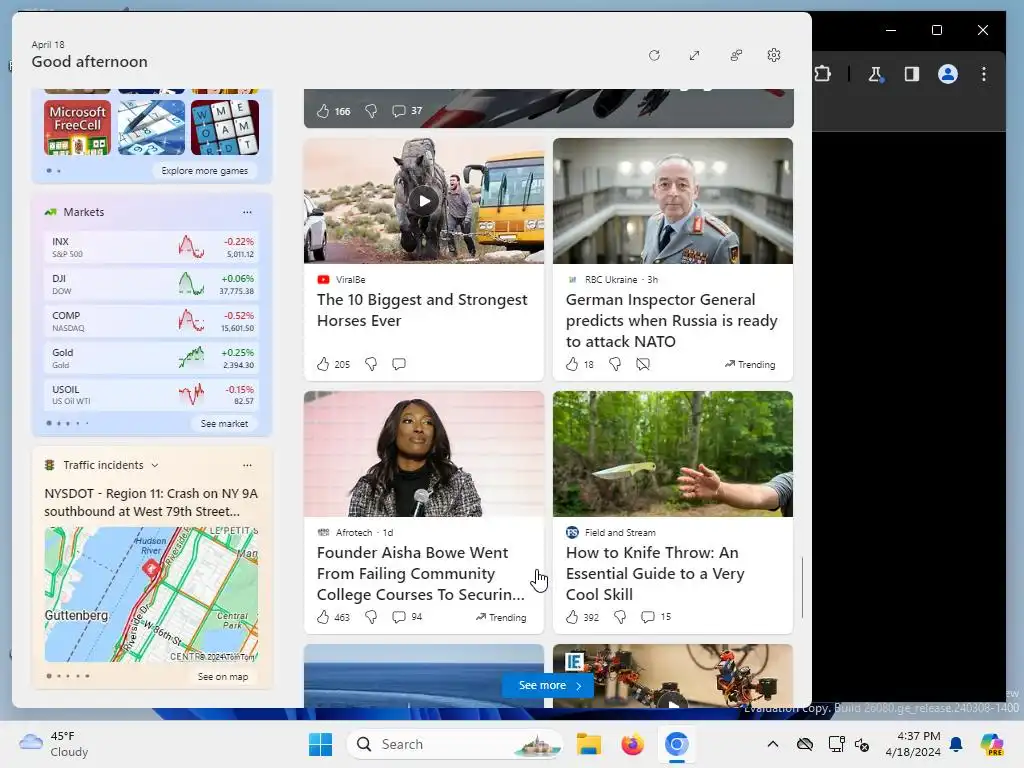Open The 10 Biggest and Strongest Horses article
Screen dimensions: 1024x768
[422, 310]
